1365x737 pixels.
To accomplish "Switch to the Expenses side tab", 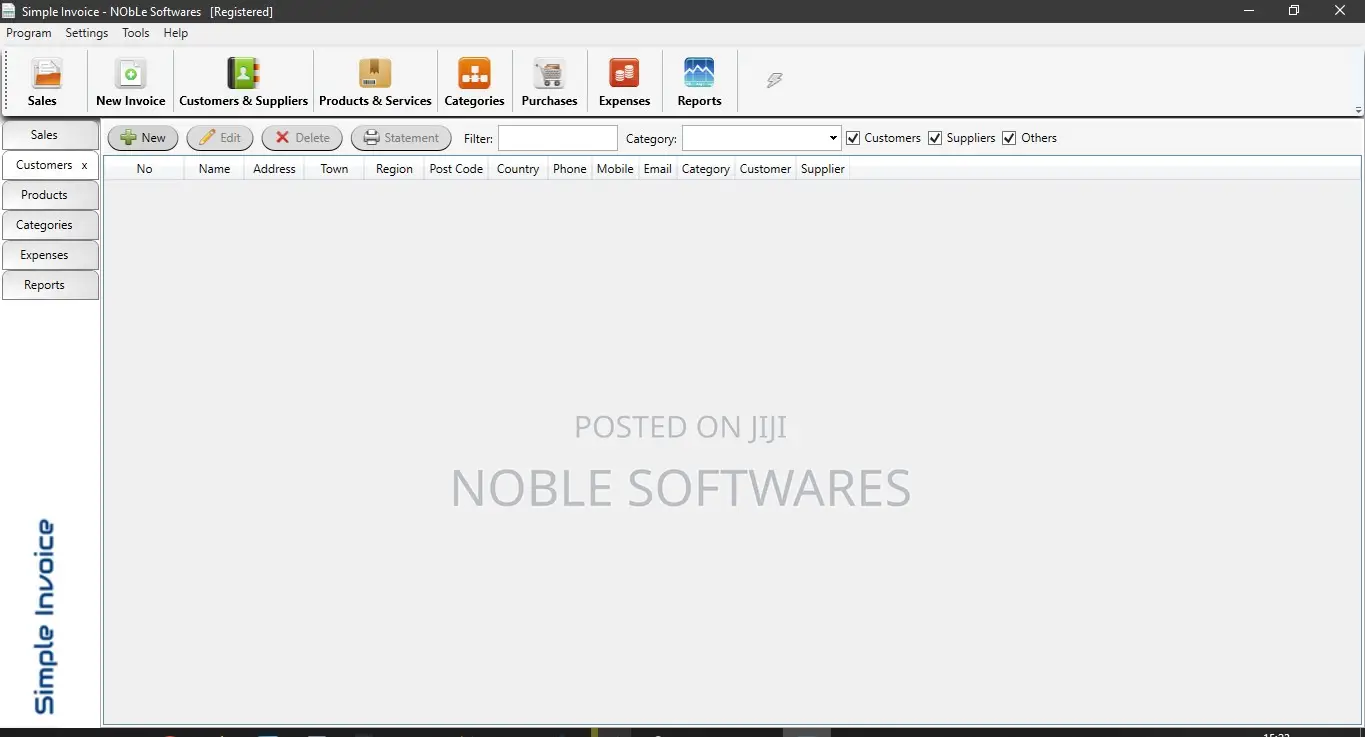I will (50, 255).
